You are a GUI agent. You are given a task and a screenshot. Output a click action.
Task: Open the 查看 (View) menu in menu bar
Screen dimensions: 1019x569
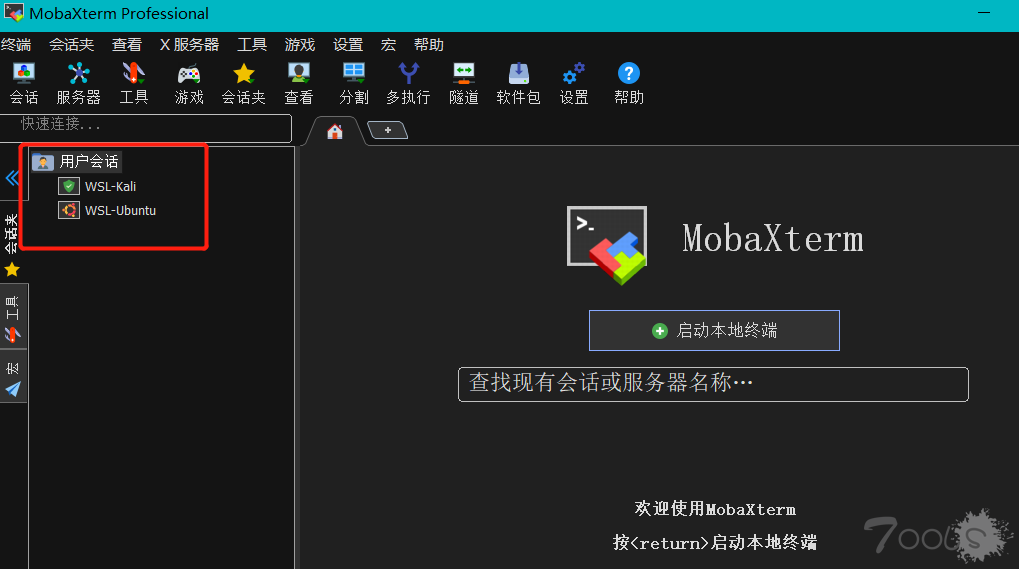[x=127, y=45]
